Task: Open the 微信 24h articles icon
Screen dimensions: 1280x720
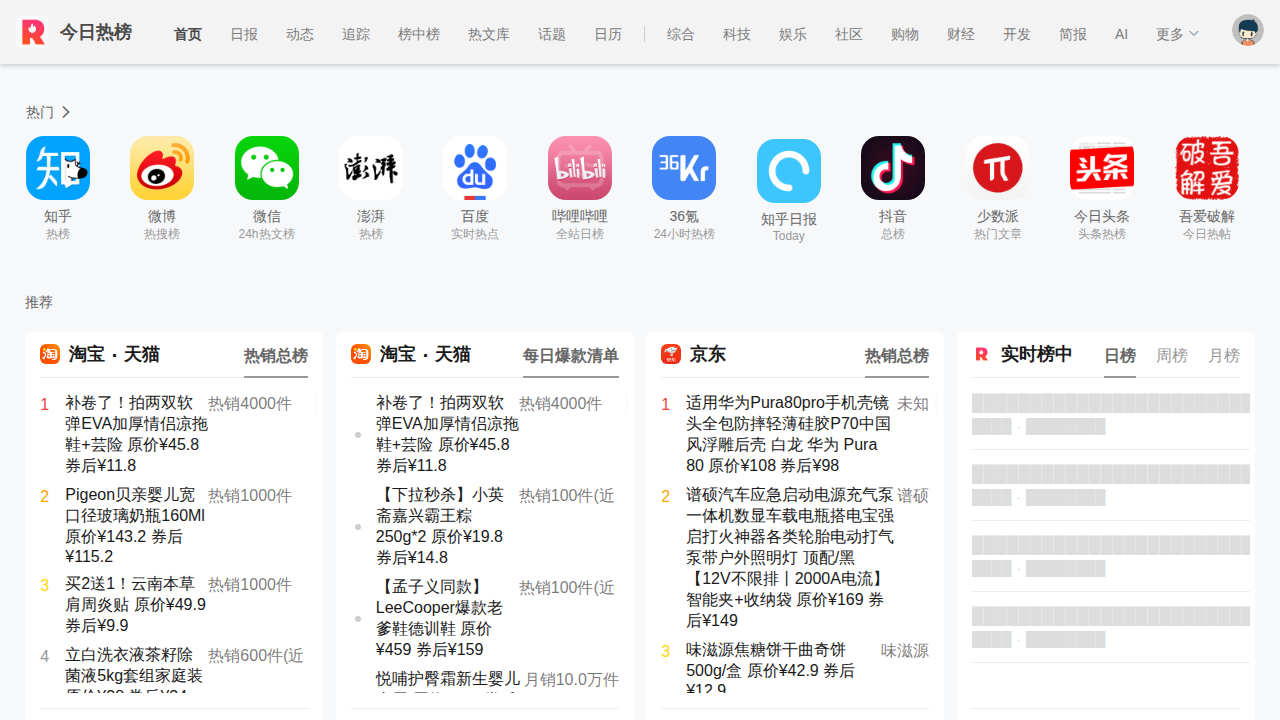Action: (267, 168)
